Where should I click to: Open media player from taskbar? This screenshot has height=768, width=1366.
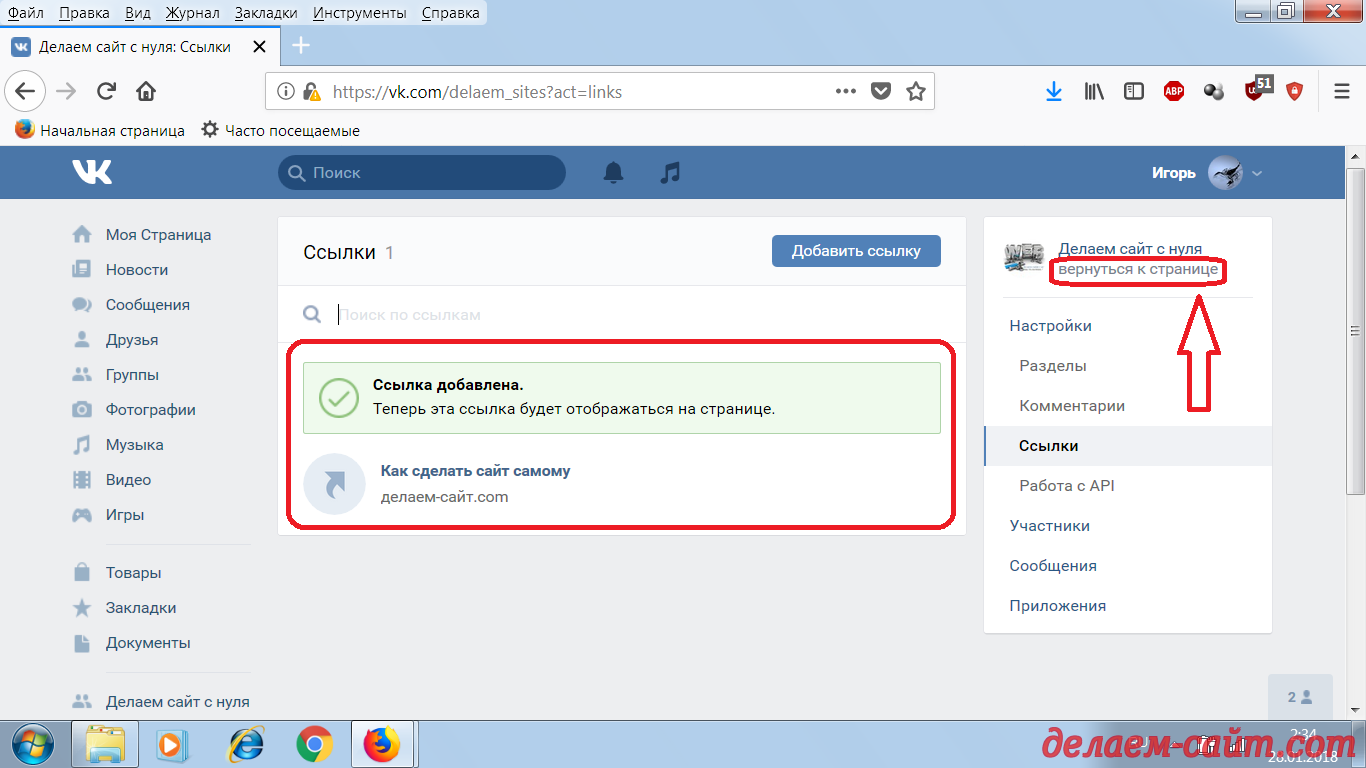coord(173,744)
